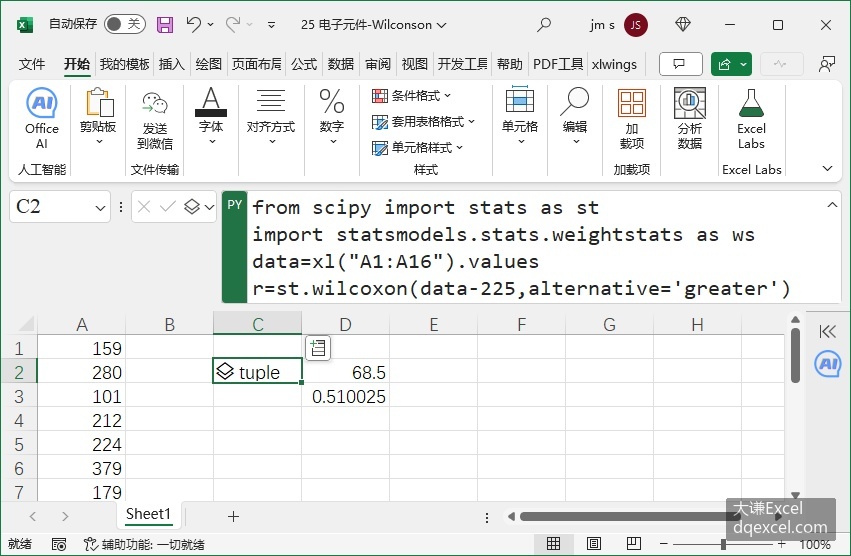
Task: Collapse the side pane with the double arrow
Action: [828, 331]
